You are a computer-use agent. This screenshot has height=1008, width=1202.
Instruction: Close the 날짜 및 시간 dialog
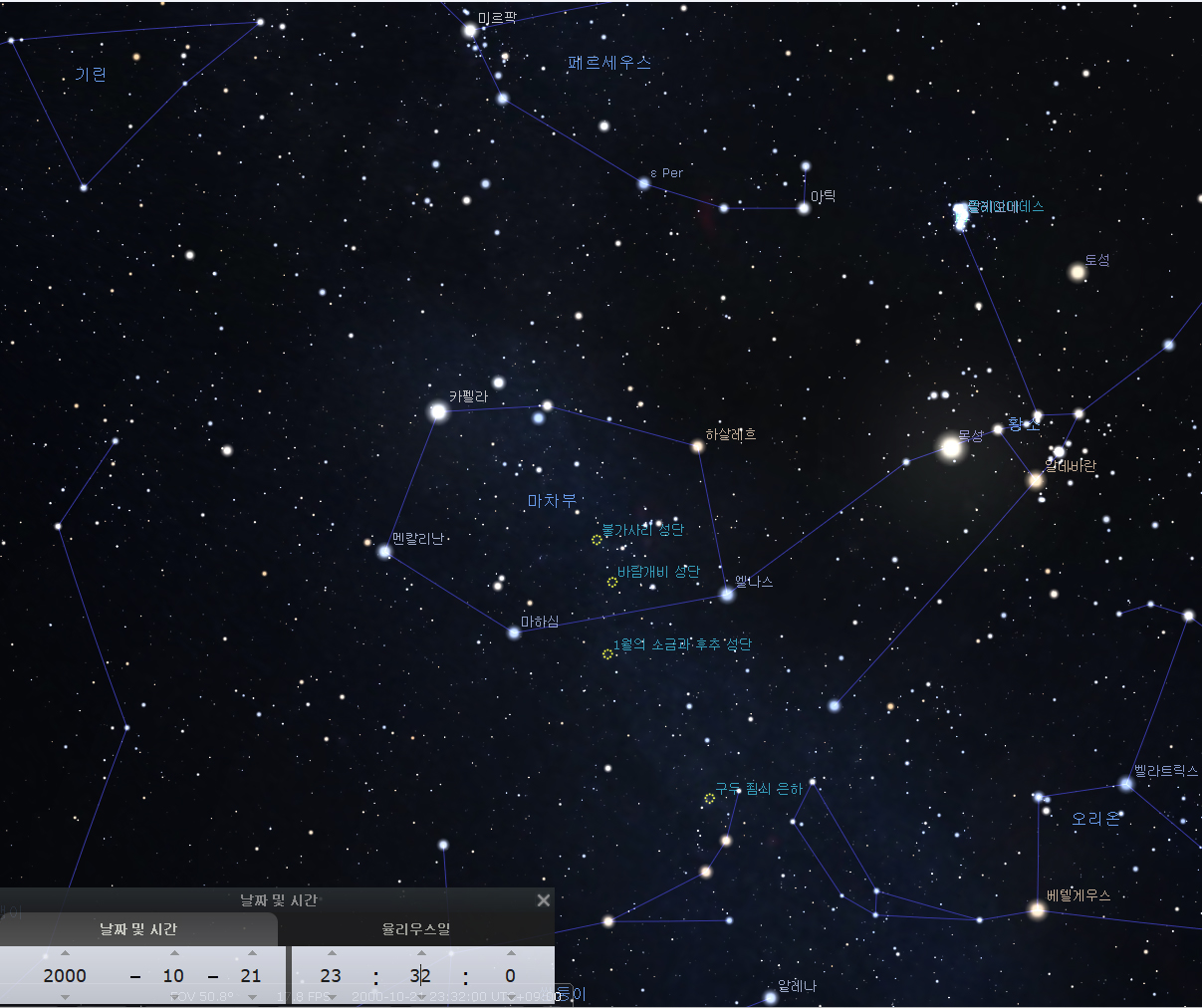[543, 900]
